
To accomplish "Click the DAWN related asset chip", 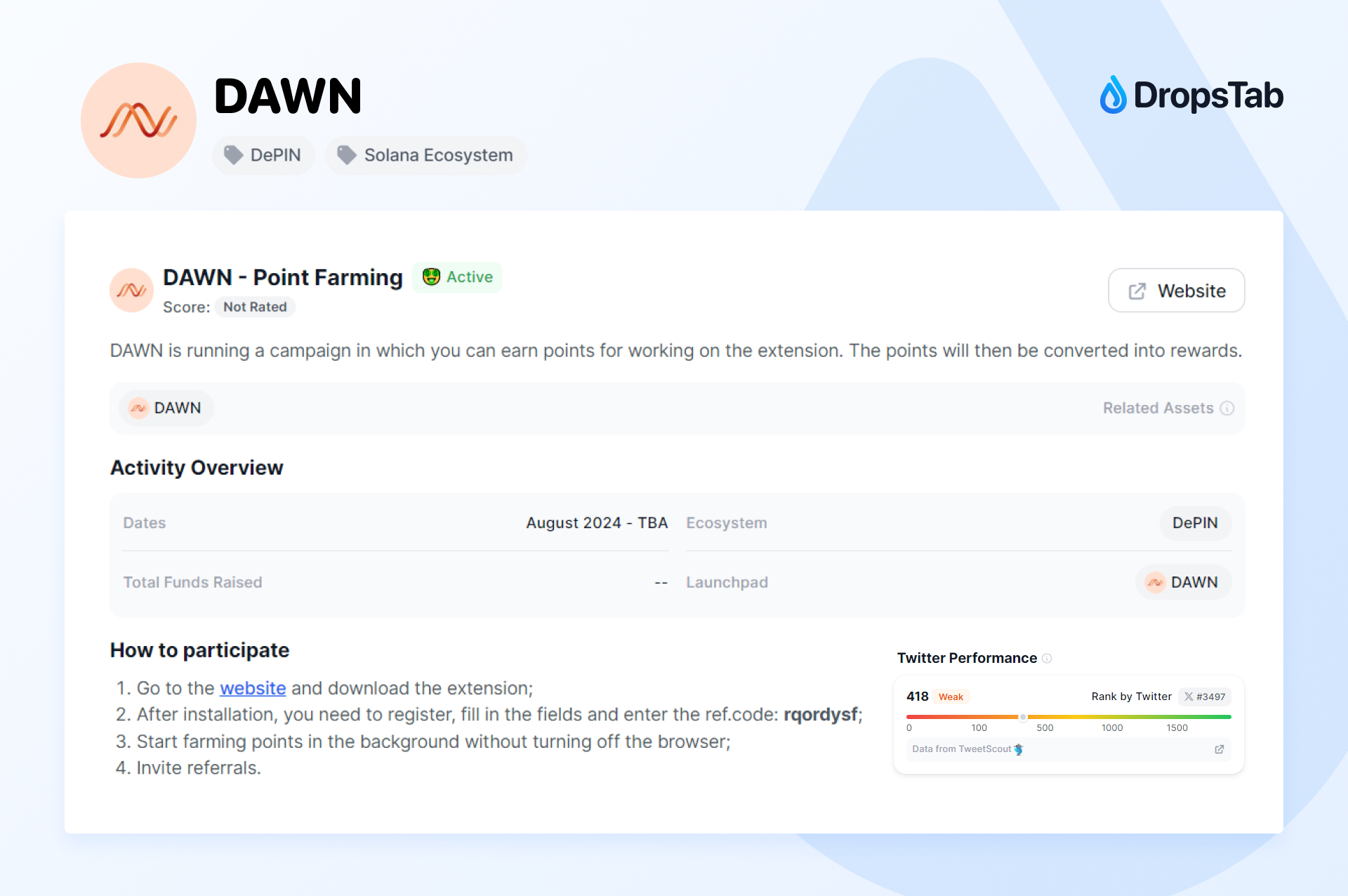I will pos(166,408).
